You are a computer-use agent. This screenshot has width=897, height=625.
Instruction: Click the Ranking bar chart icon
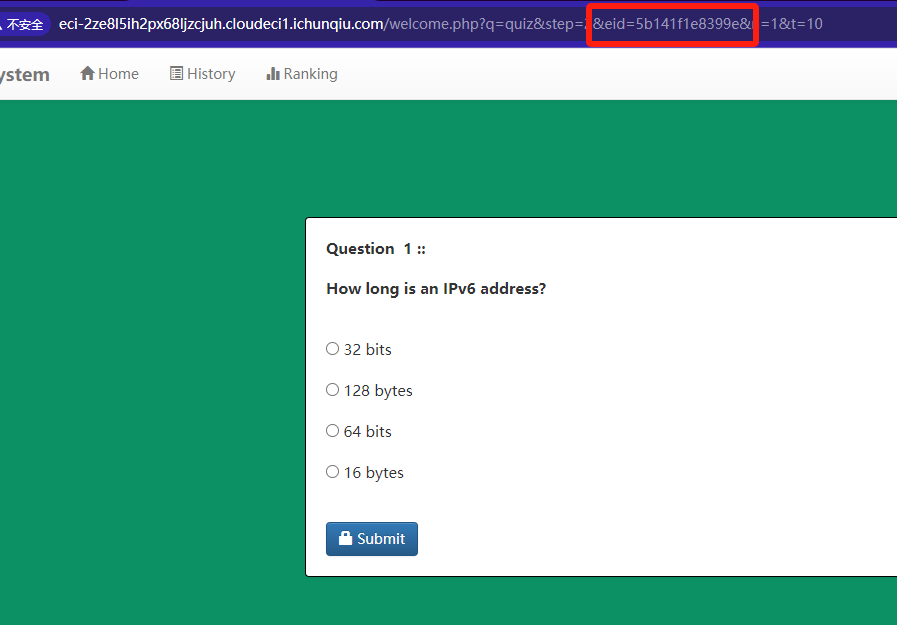pyautogui.click(x=273, y=74)
